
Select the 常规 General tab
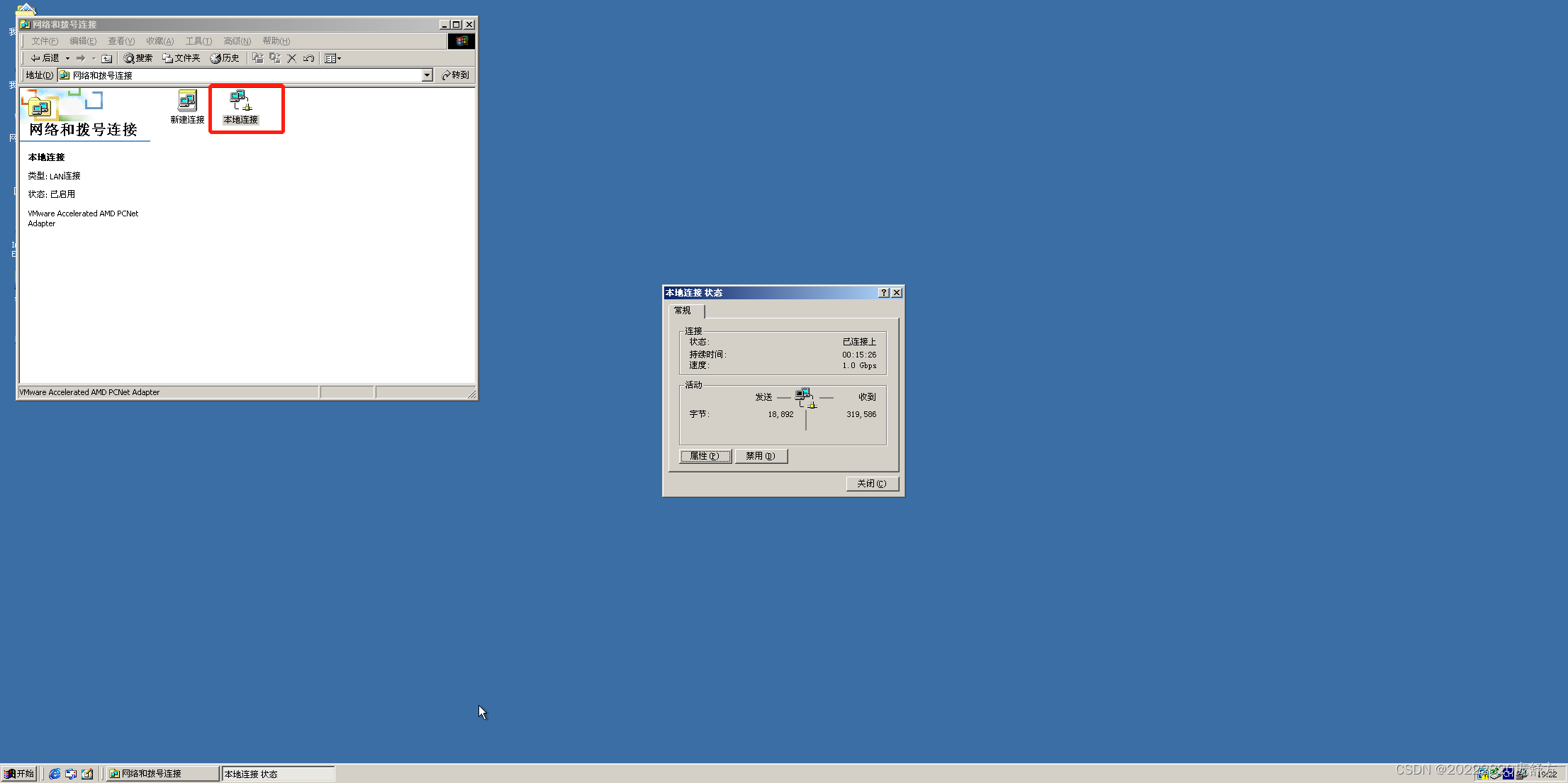point(682,311)
